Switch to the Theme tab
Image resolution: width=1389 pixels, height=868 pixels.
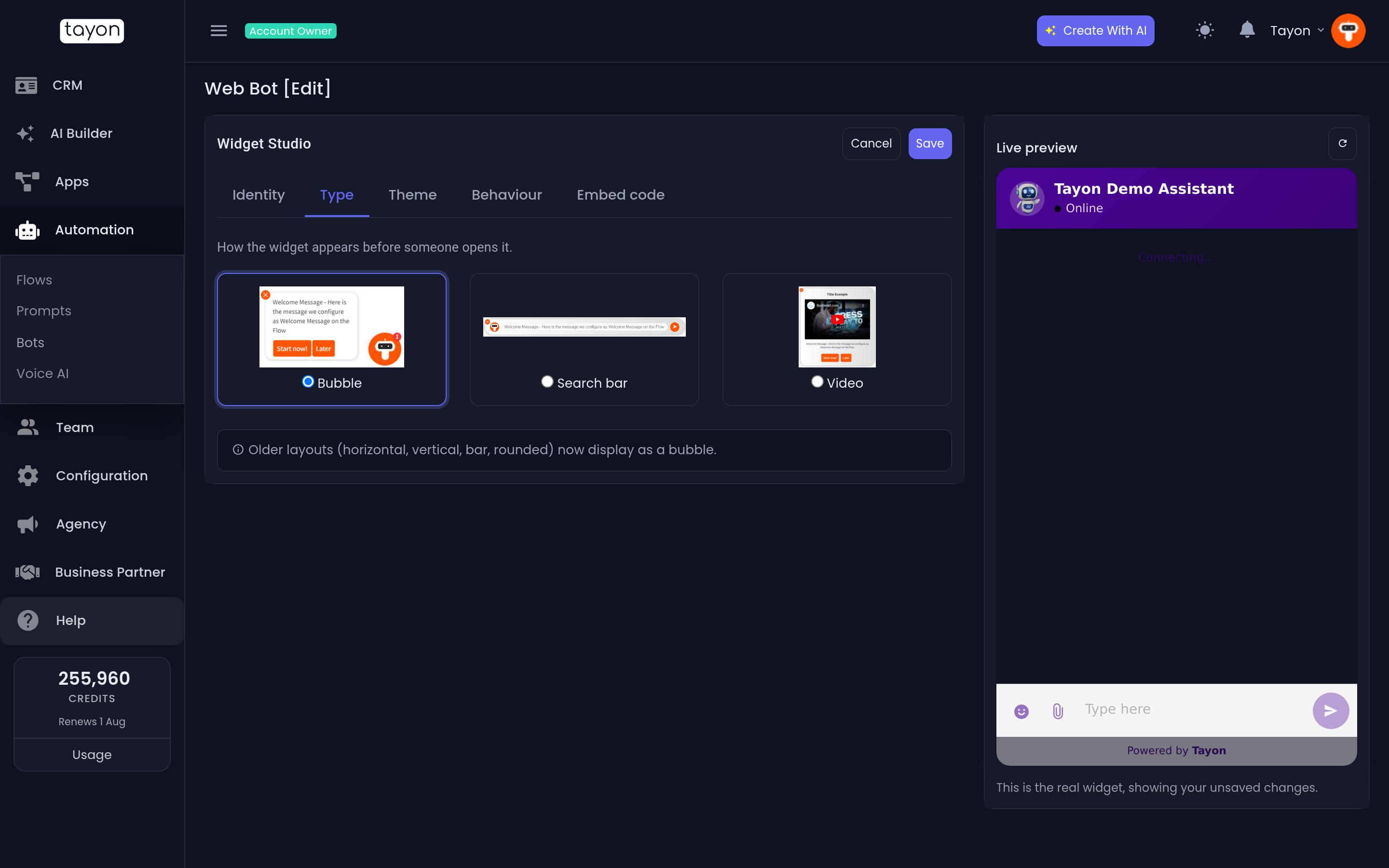412,195
